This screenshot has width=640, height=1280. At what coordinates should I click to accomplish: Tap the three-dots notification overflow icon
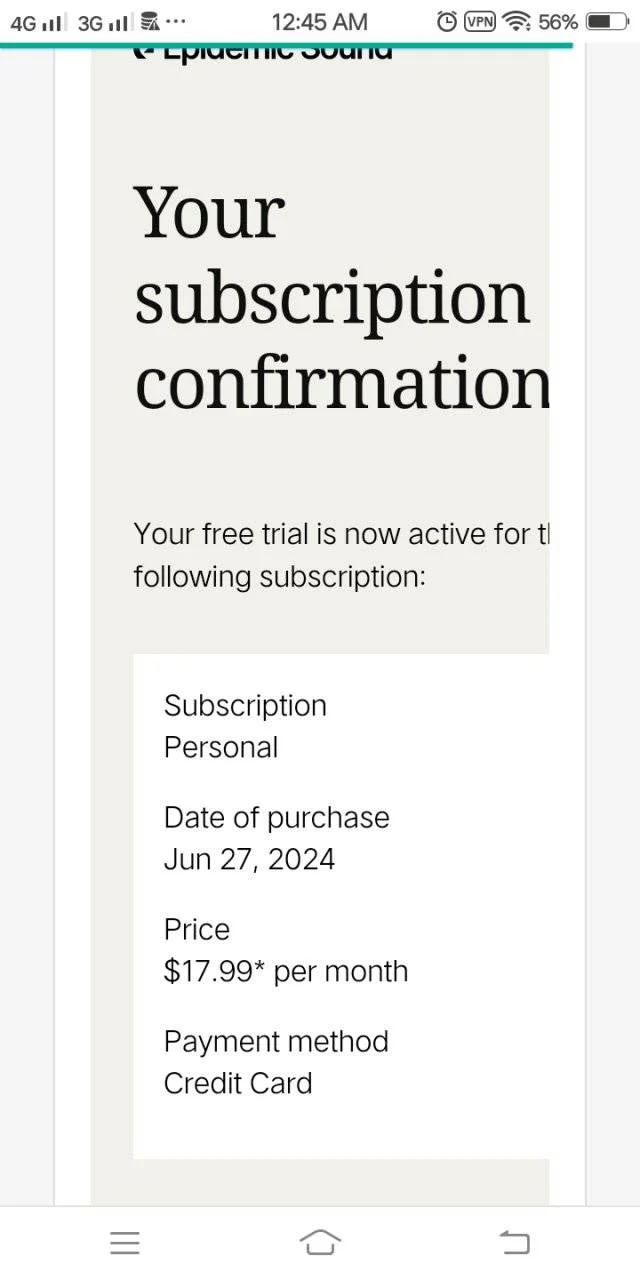point(175,21)
